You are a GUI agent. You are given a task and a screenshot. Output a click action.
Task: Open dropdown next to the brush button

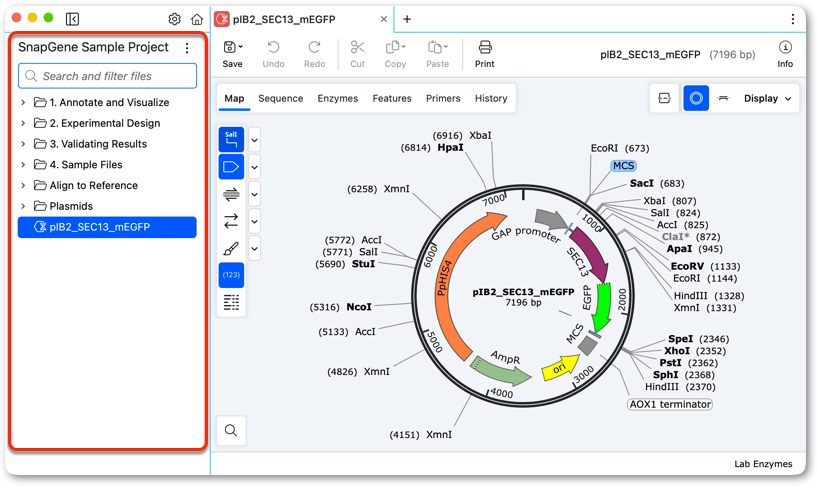click(254, 248)
